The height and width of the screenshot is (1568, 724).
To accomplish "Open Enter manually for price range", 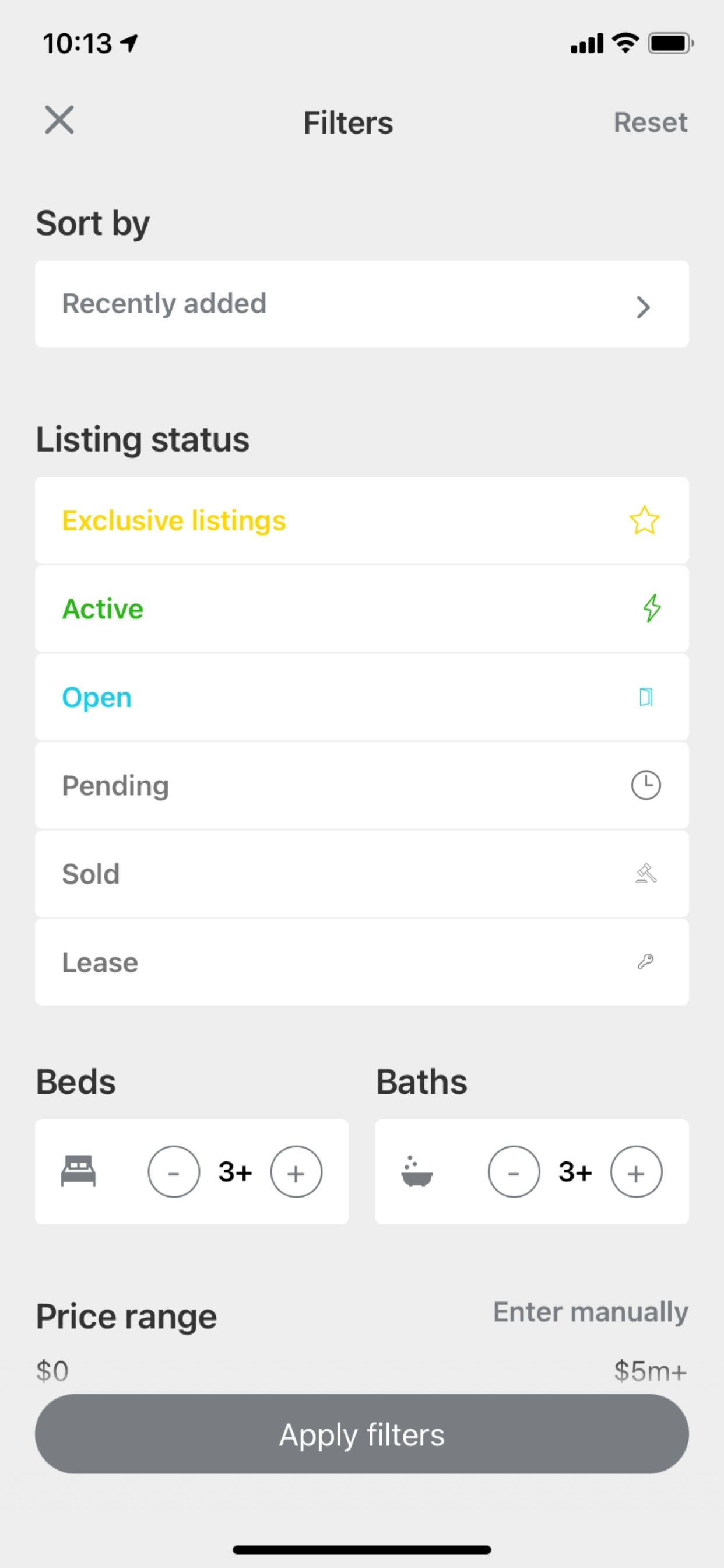I will point(590,1312).
